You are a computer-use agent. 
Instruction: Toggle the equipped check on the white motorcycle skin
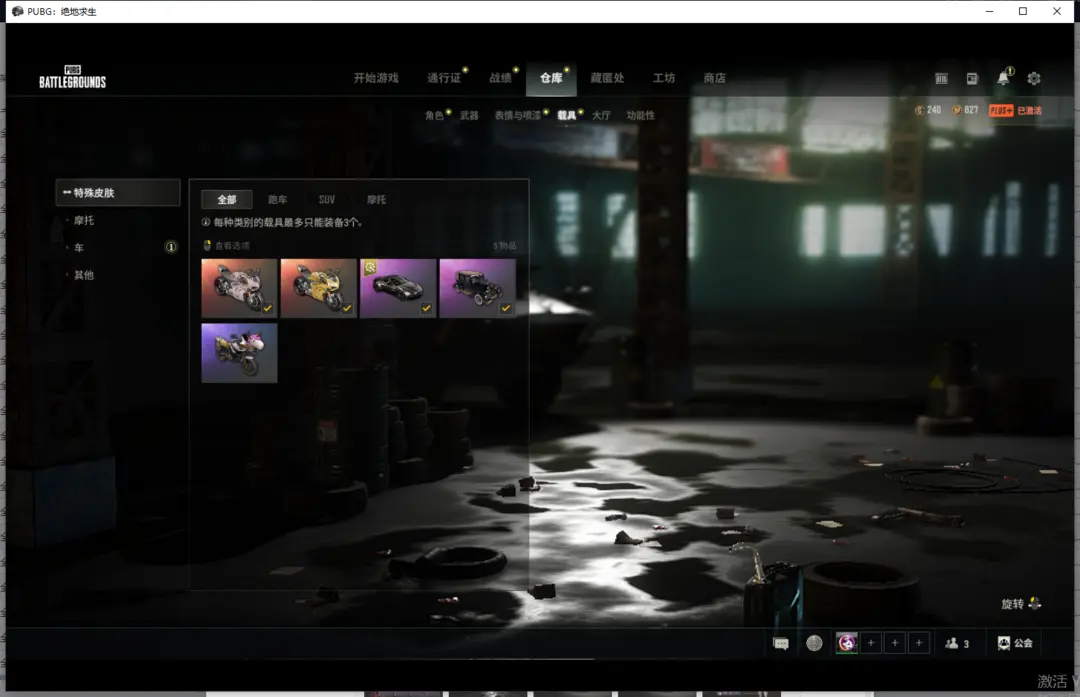[267, 308]
